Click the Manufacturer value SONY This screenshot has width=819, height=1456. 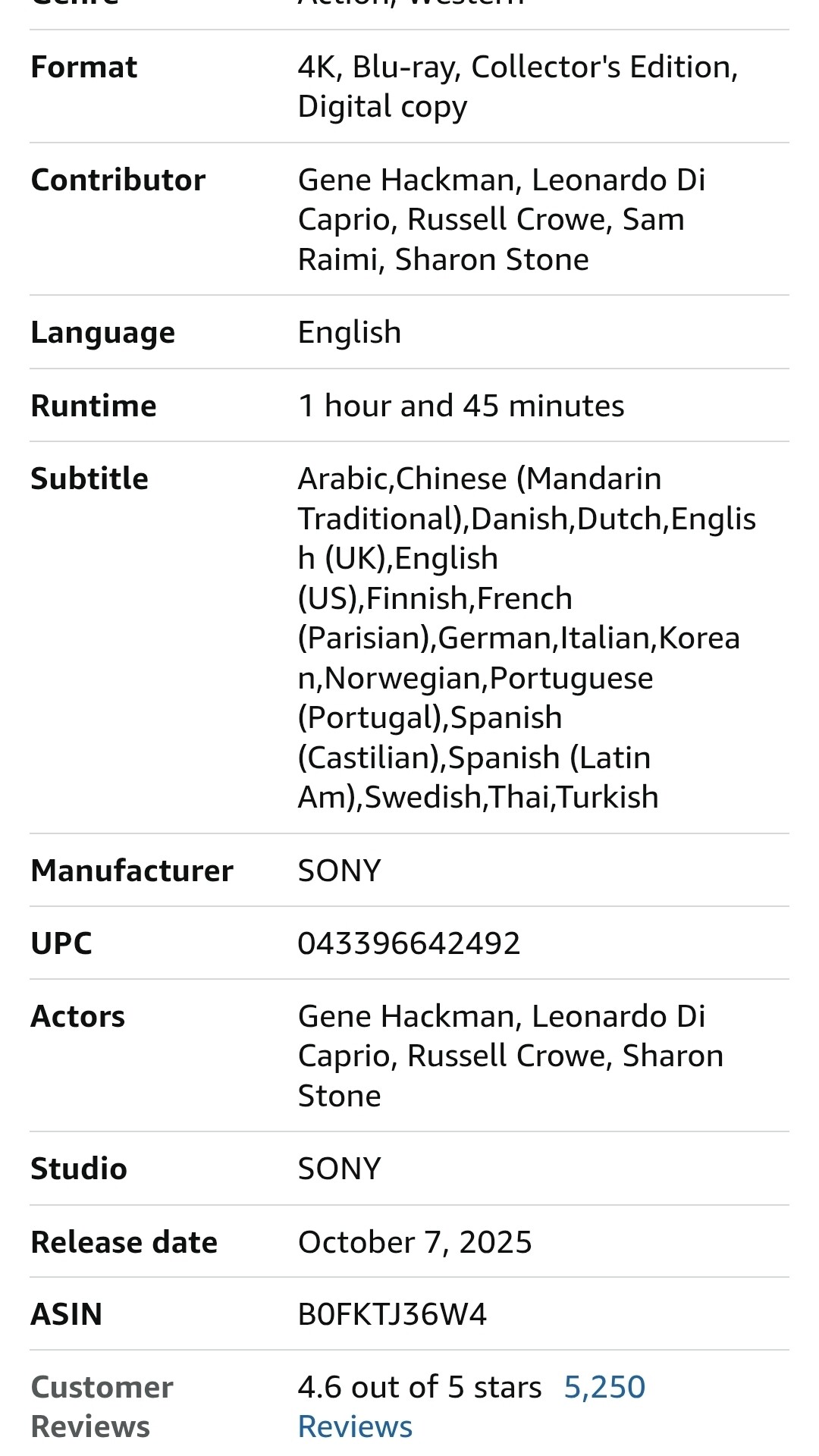339,871
